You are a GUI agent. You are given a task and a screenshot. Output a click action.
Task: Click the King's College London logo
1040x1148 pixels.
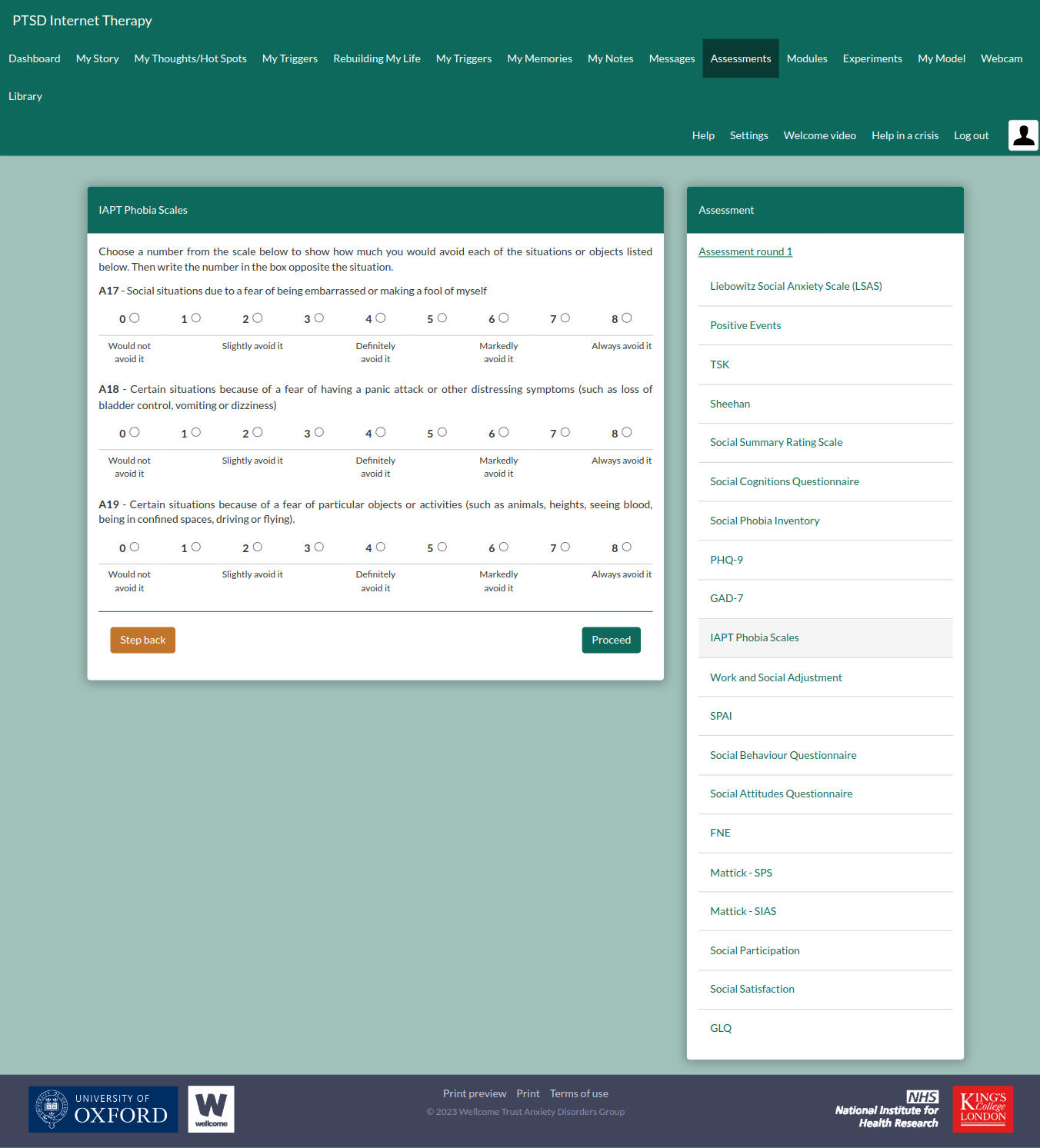(x=982, y=1109)
